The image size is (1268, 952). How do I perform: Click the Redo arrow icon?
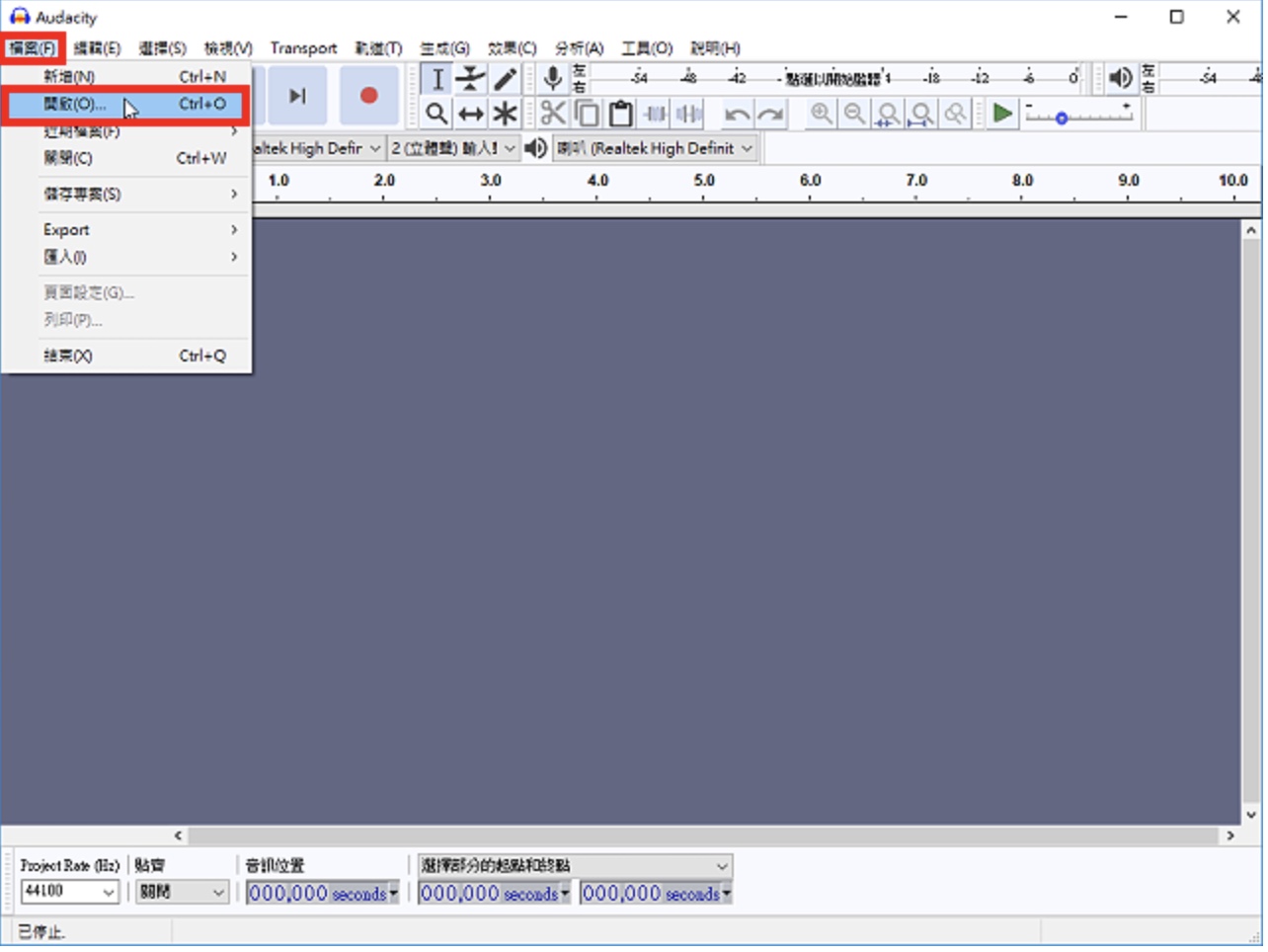[770, 114]
